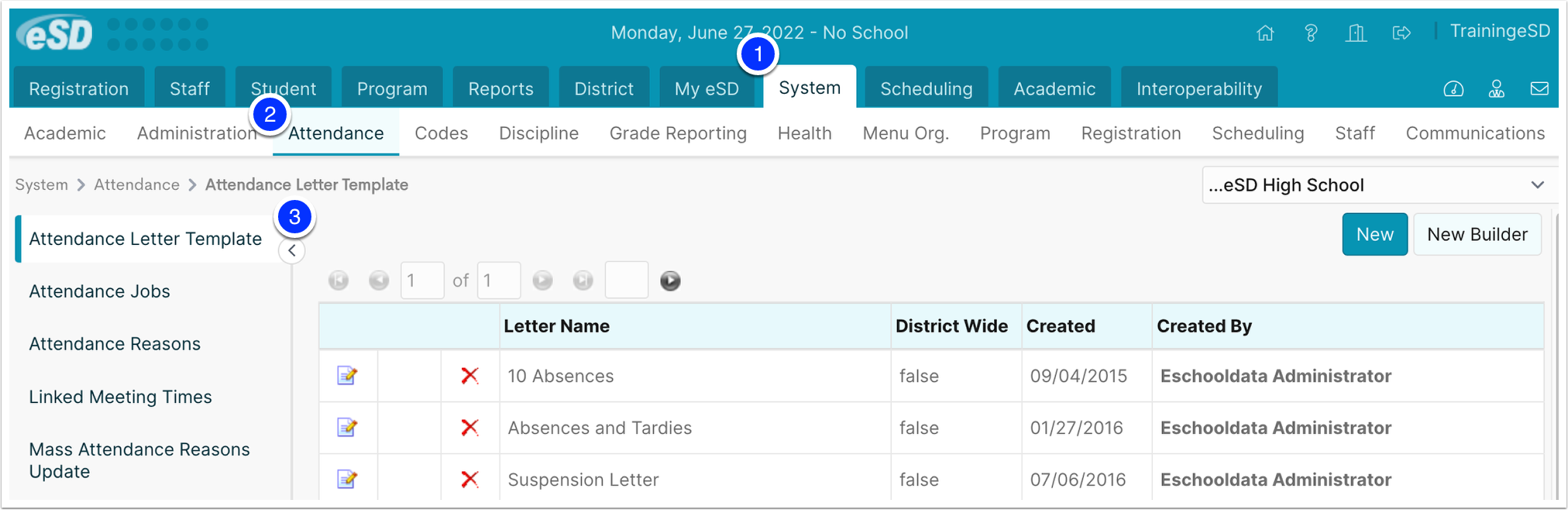Select the System main tab

click(x=810, y=88)
